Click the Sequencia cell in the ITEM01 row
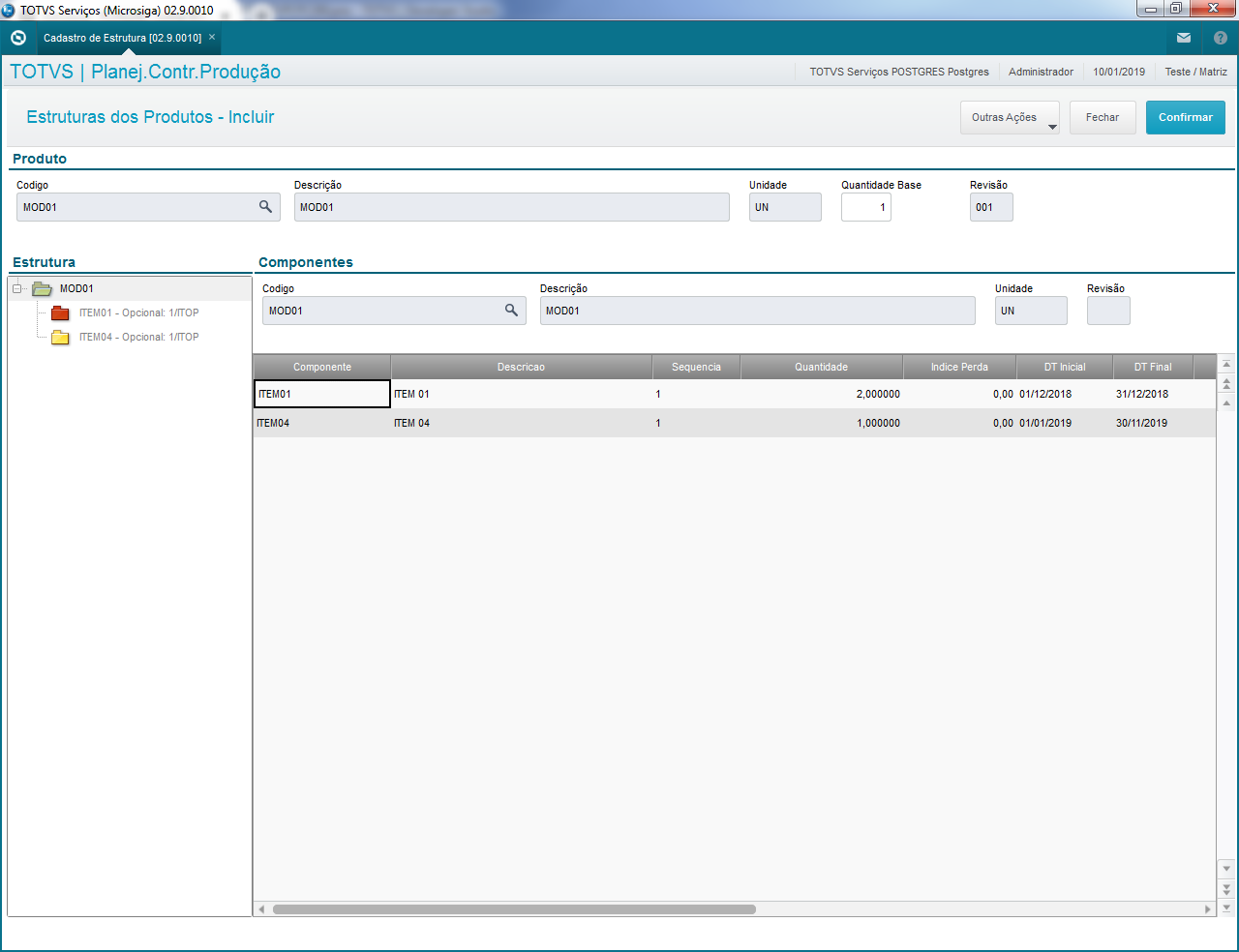The image size is (1239, 952). (x=696, y=394)
